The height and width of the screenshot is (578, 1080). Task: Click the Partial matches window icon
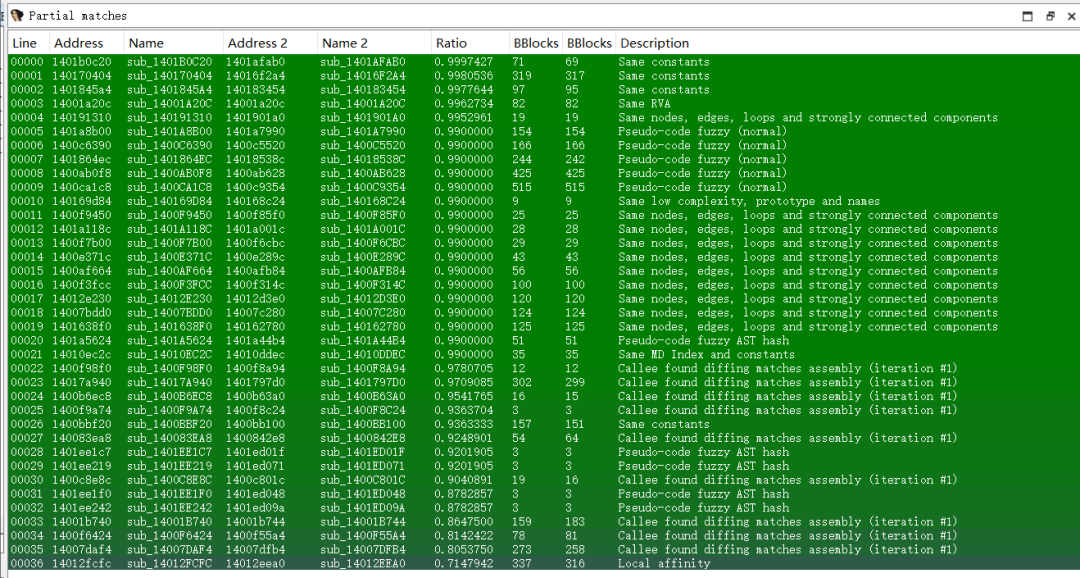17,15
